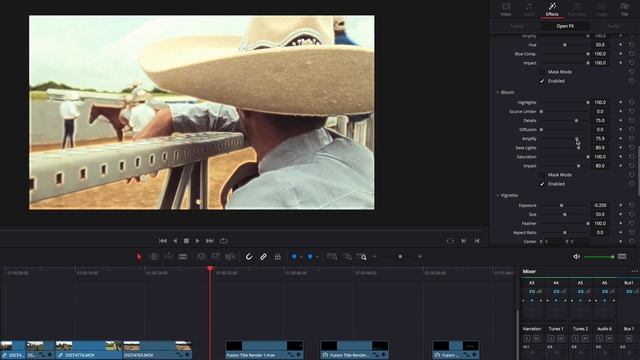Add keyframe for Vignette Feather
The width and height of the screenshot is (640, 360).
(x=621, y=224)
